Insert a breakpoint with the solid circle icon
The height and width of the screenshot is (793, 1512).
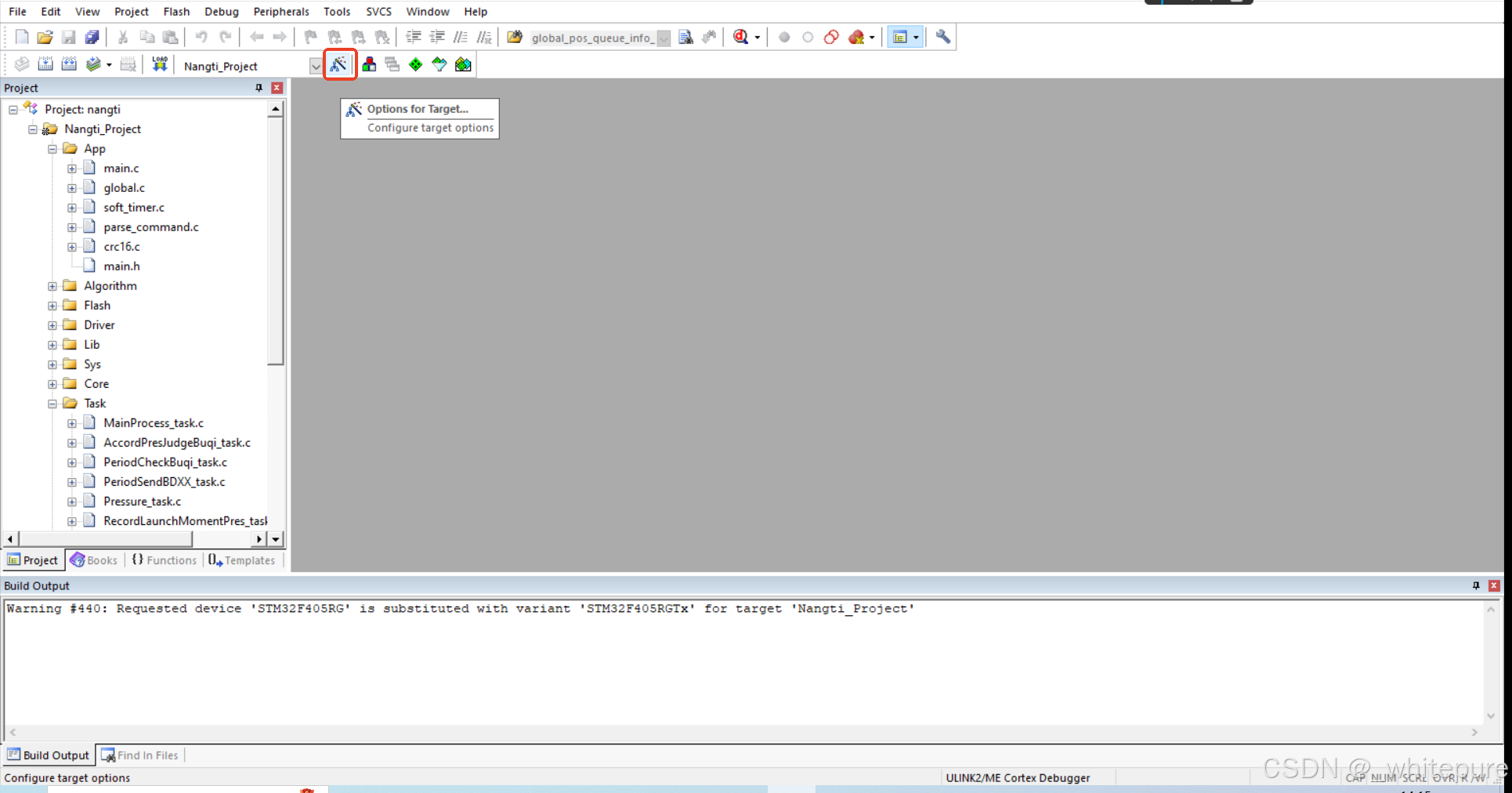click(x=784, y=37)
